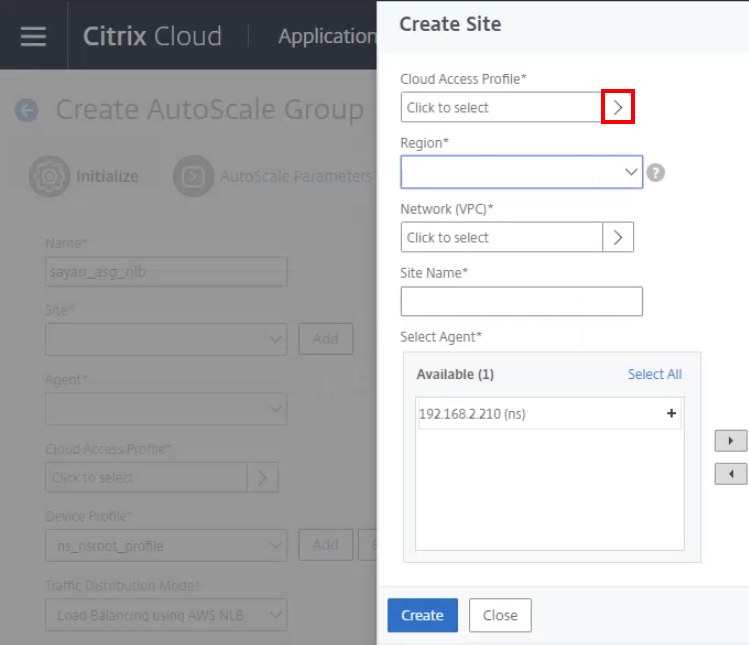Viewport: 749px width, 645px height.
Task: Select the AutoScale Parameters step icon
Action: click(193, 176)
